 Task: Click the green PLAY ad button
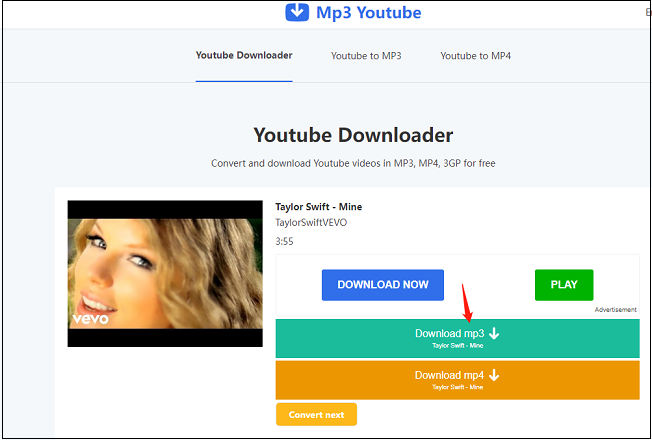[x=564, y=285]
